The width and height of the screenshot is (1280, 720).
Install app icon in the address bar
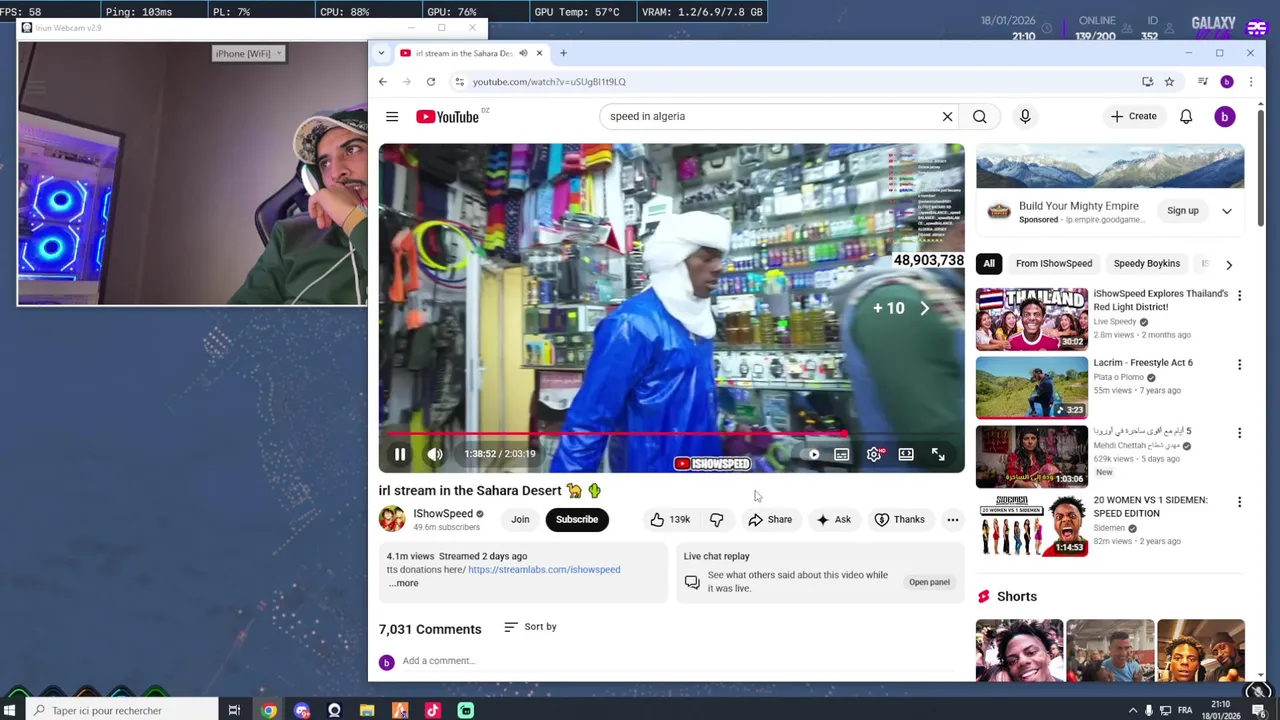tap(1148, 82)
